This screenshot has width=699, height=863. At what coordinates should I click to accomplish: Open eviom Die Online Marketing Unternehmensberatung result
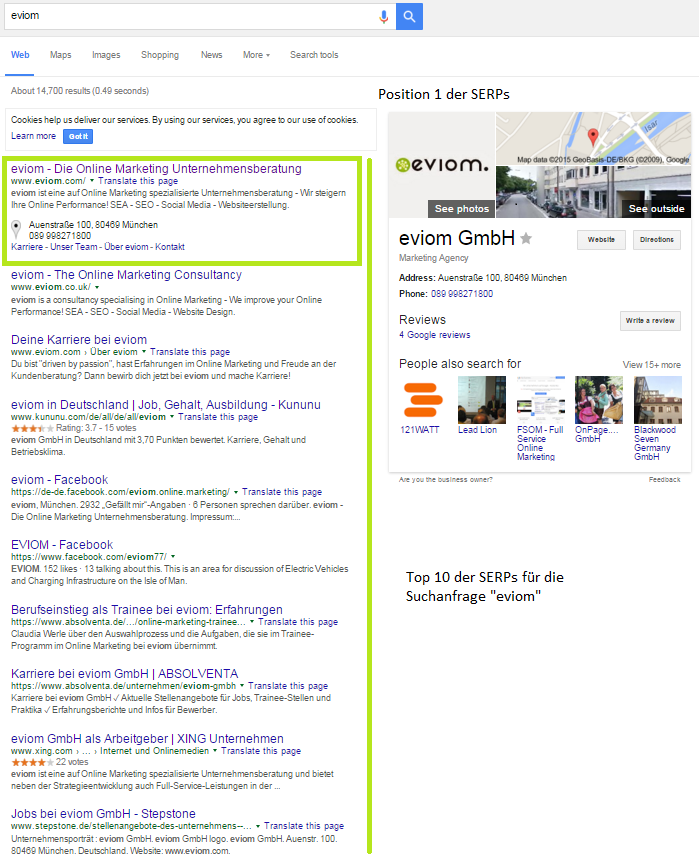point(156,168)
